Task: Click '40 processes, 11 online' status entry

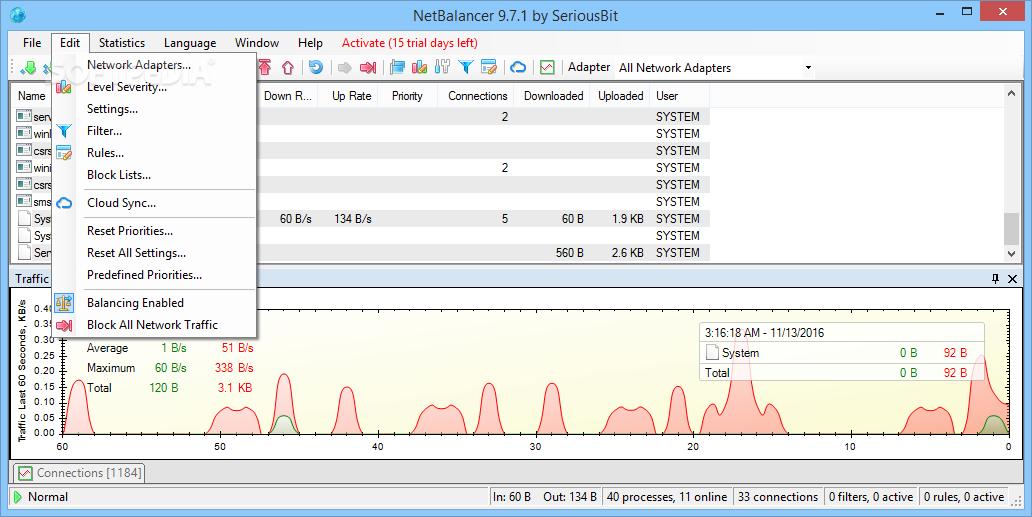Action: 667,497
